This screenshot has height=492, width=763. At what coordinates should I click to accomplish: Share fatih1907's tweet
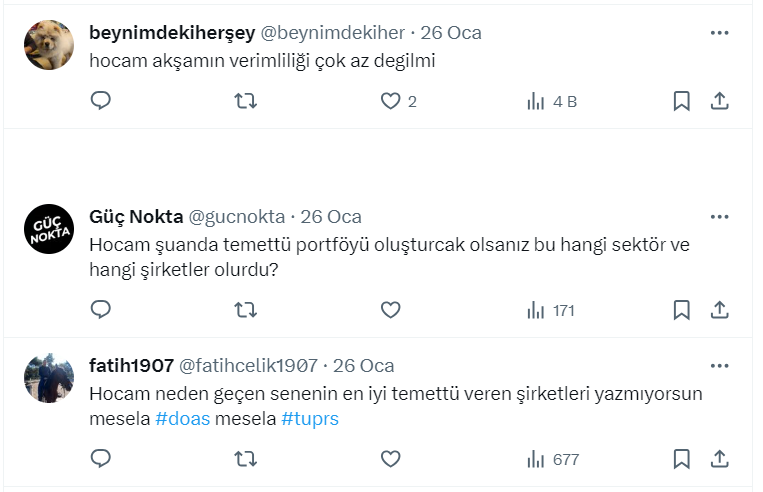point(719,459)
